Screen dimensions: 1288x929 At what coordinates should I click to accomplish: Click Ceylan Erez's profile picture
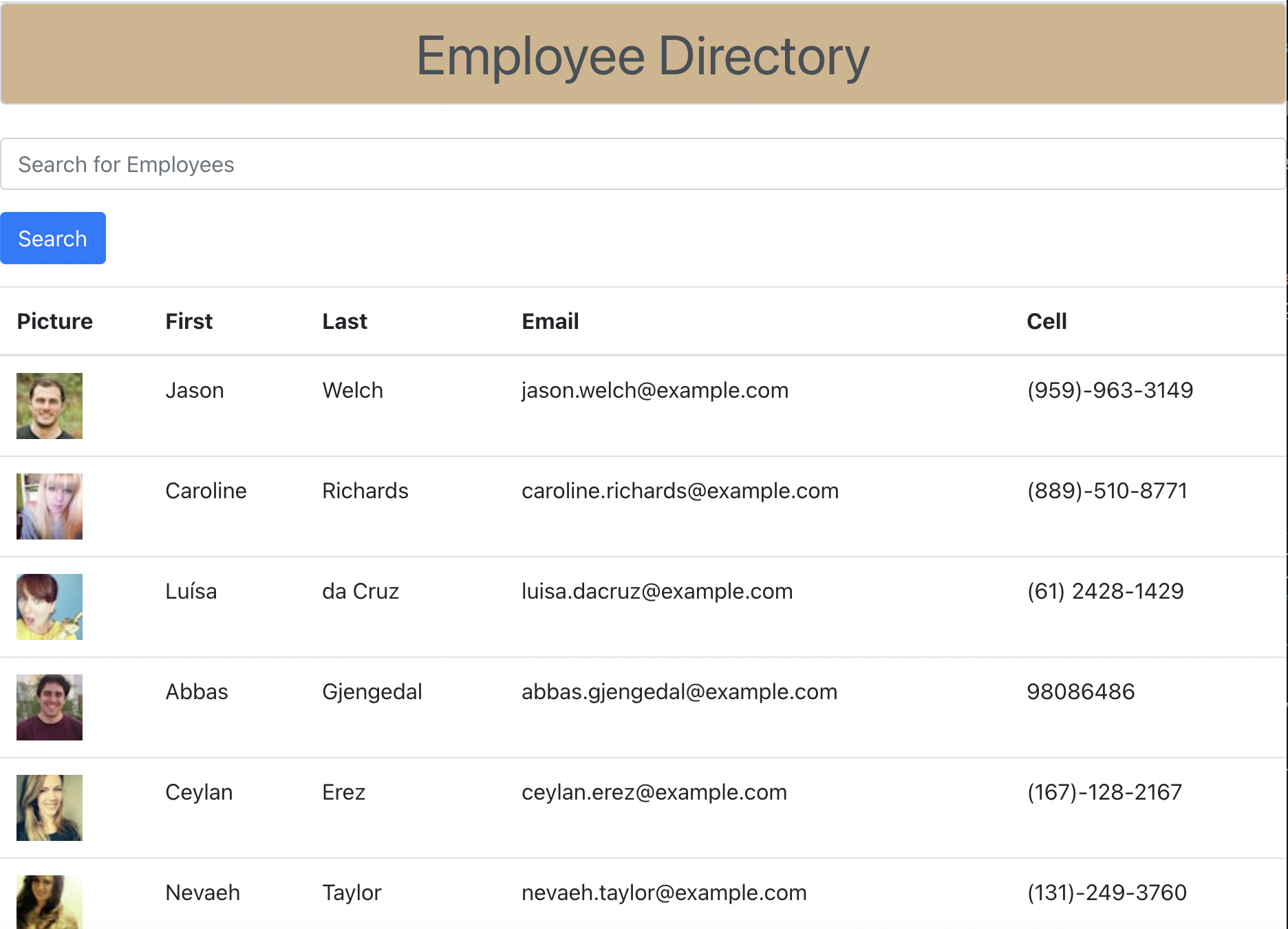pos(49,808)
